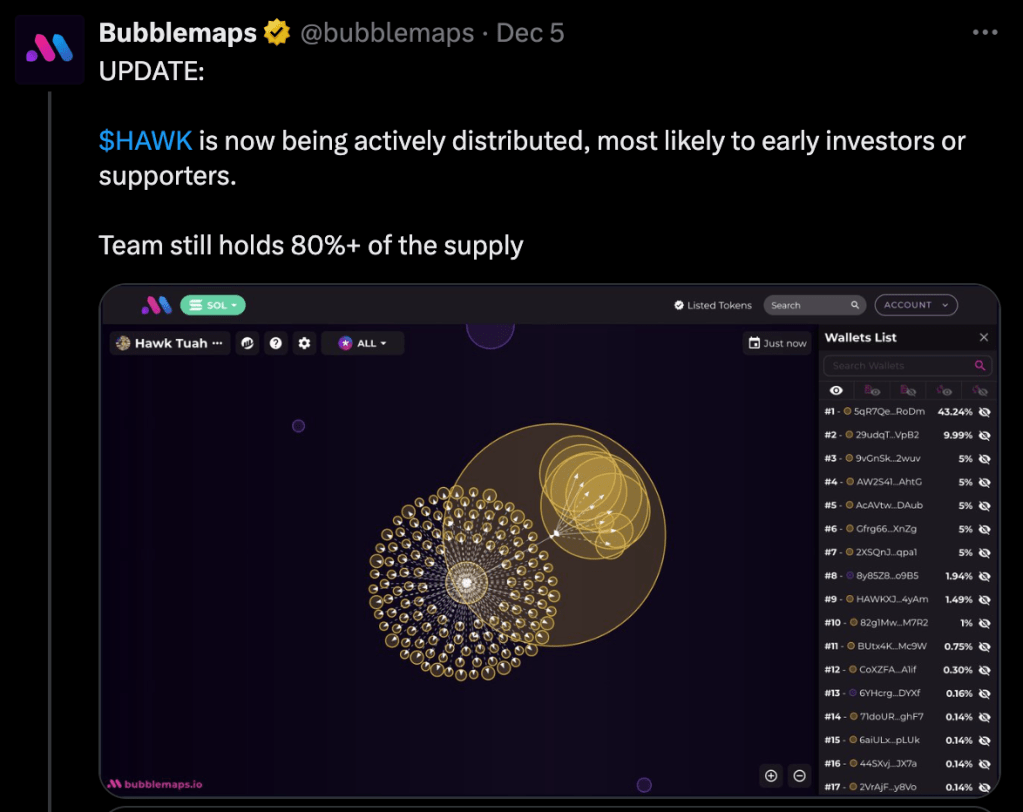
Task: Hide wallet #2 29udqT...VpB2 on the map
Action: (984, 435)
